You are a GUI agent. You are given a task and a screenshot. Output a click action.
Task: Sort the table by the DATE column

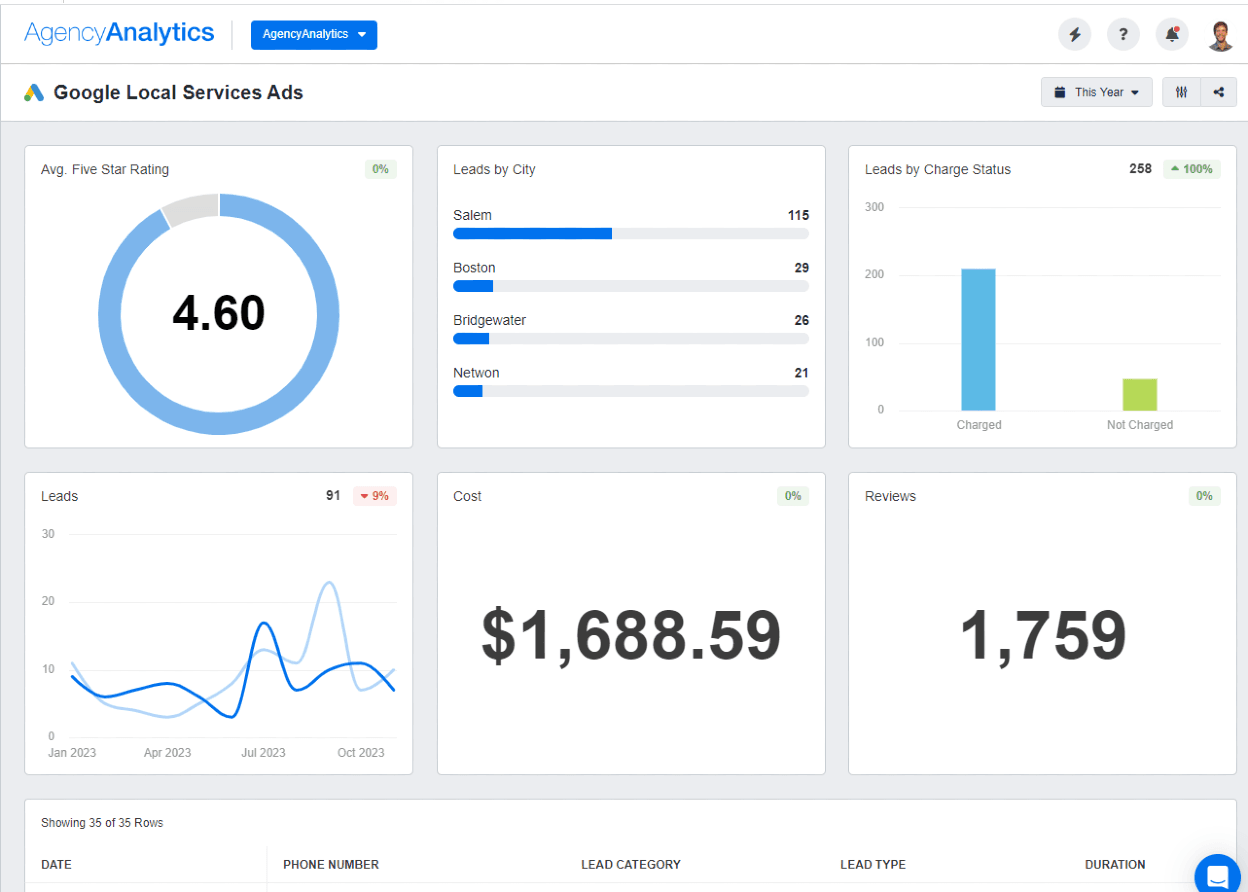pyautogui.click(x=56, y=865)
